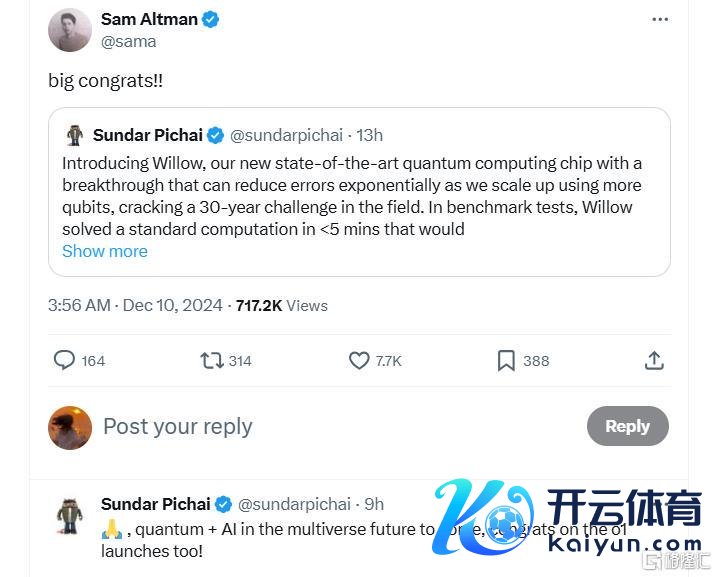This screenshot has height=577, width=717.
Task: Open Sam Altman's profile picture
Action: click(x=70, y=30)
